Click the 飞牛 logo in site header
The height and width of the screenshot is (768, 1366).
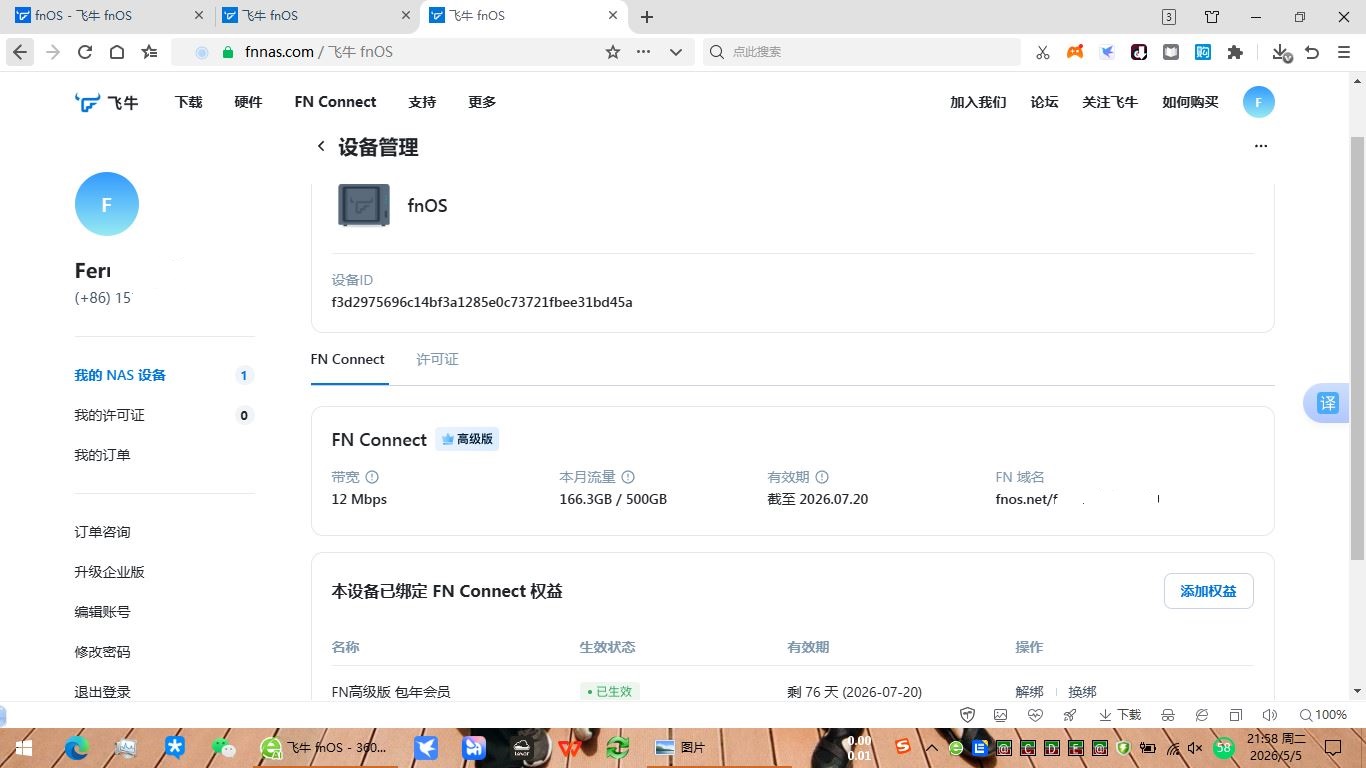point(107,102)
